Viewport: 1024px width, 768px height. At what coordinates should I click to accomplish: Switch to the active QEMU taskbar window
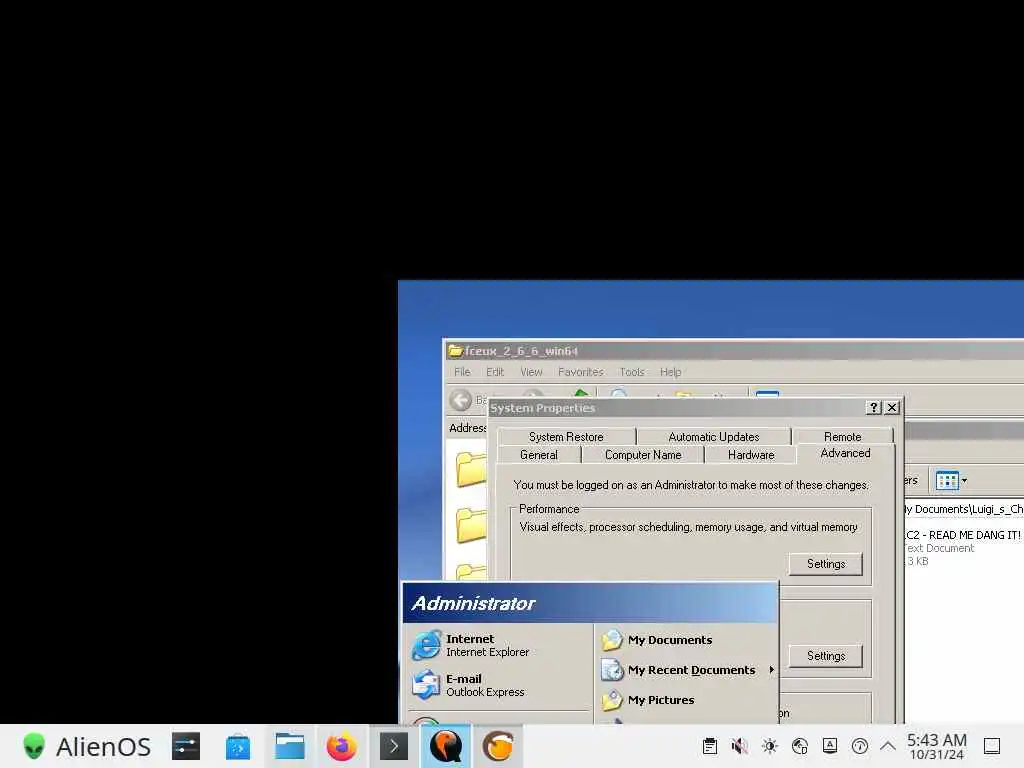tap(446, 746)
